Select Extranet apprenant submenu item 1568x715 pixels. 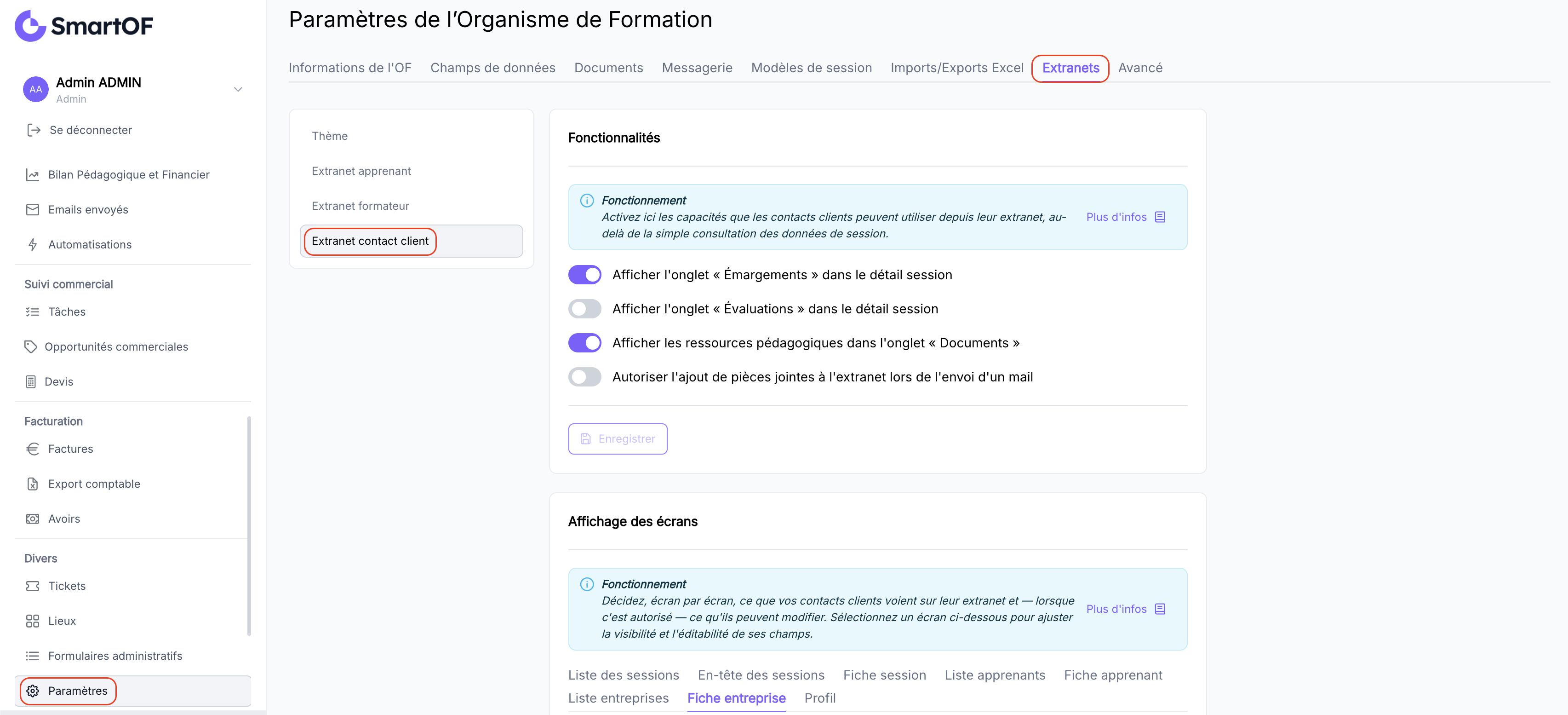coord(411,171)
